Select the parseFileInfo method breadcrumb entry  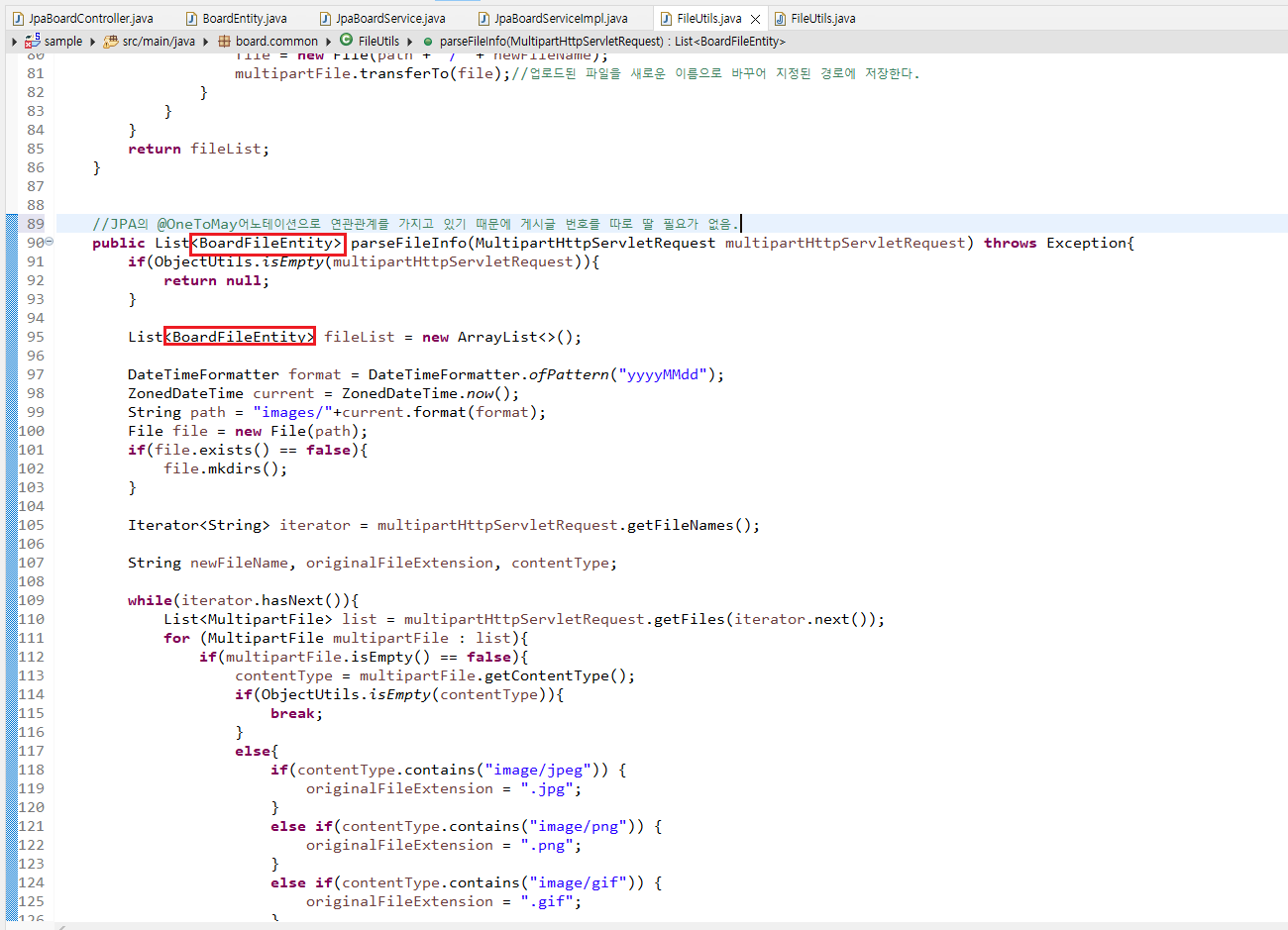tap(612, 41)
